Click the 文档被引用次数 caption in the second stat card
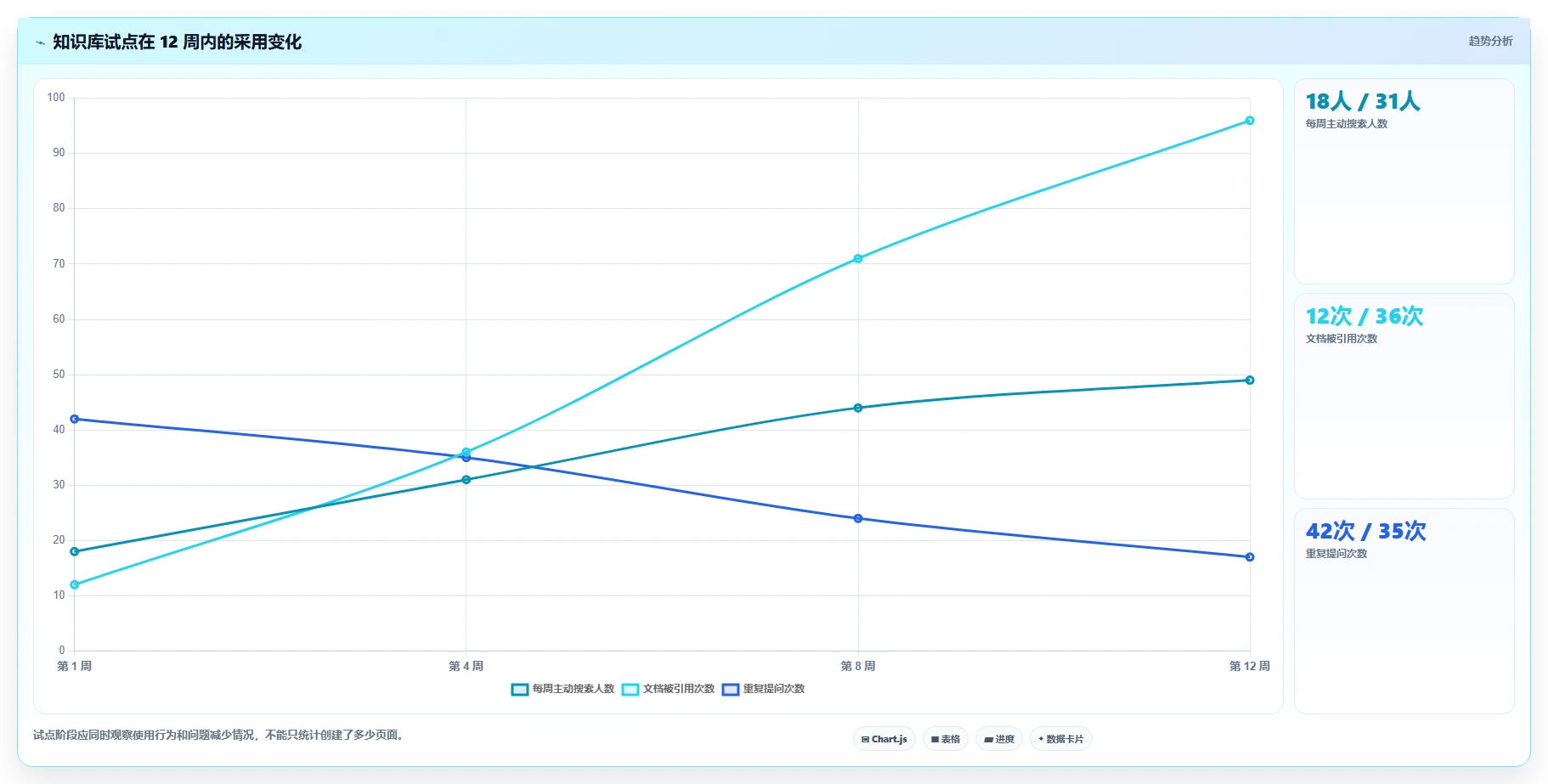The image size is (1548, 784). tap(1342, 339)
